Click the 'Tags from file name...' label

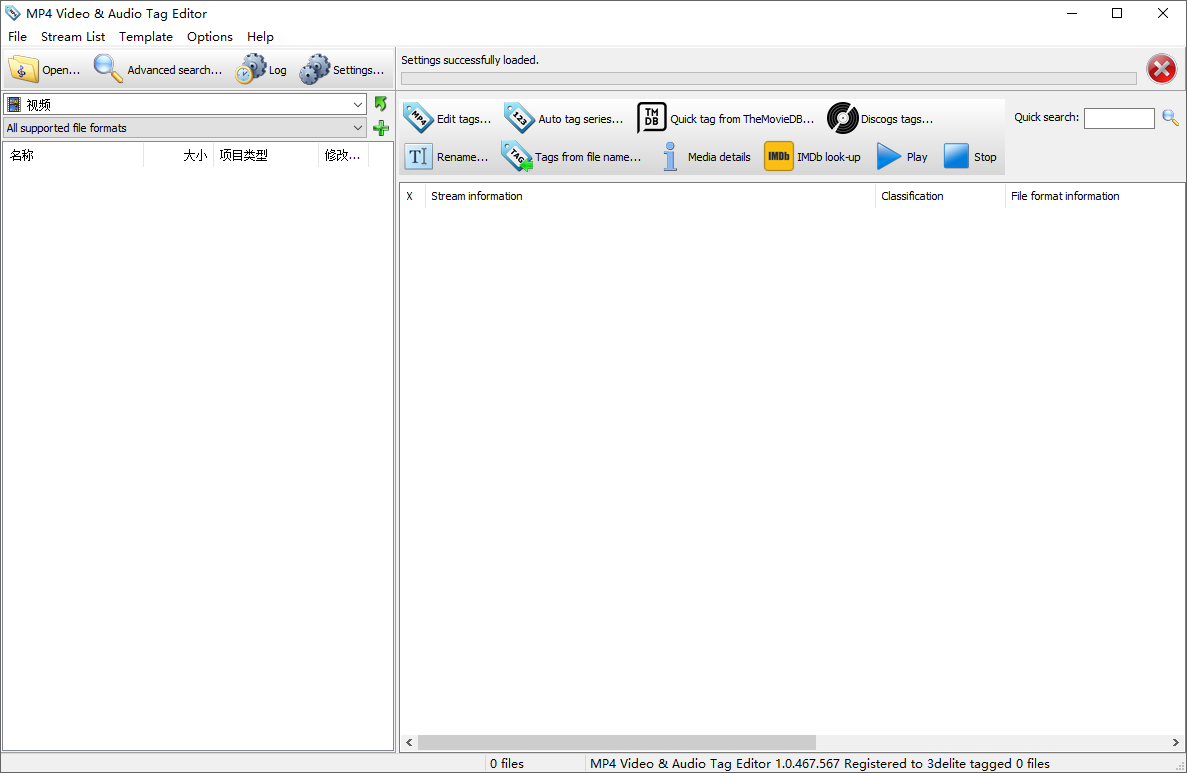click(587, 157)
